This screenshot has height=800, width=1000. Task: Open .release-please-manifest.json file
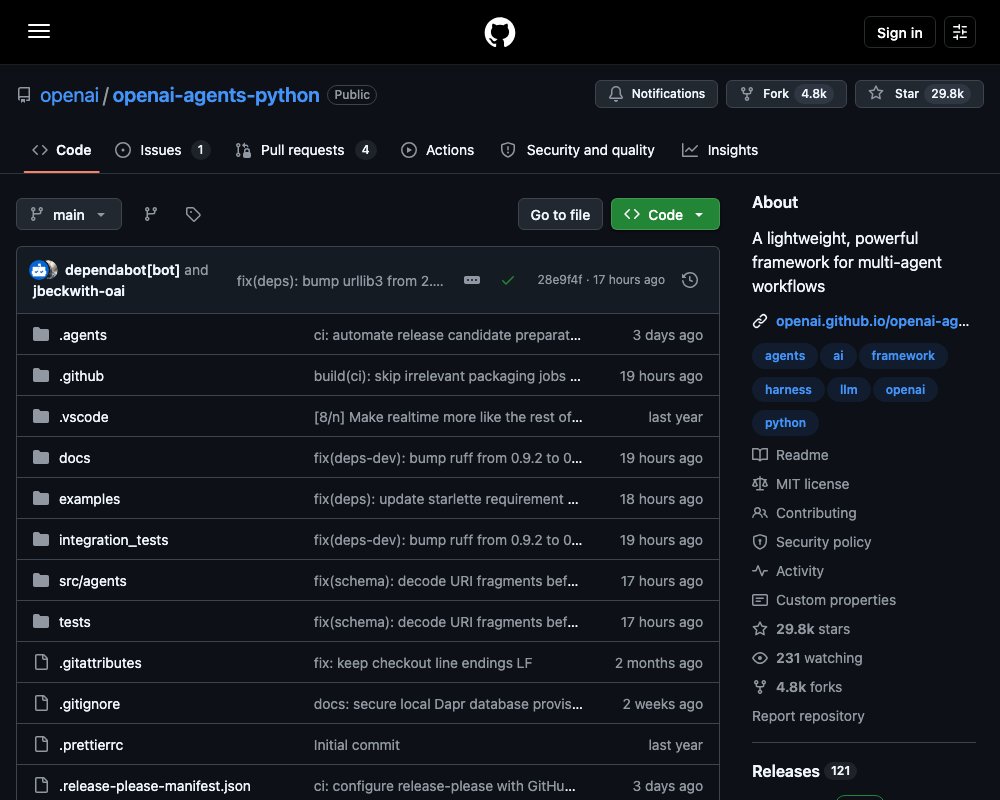(x=154, y=785)
